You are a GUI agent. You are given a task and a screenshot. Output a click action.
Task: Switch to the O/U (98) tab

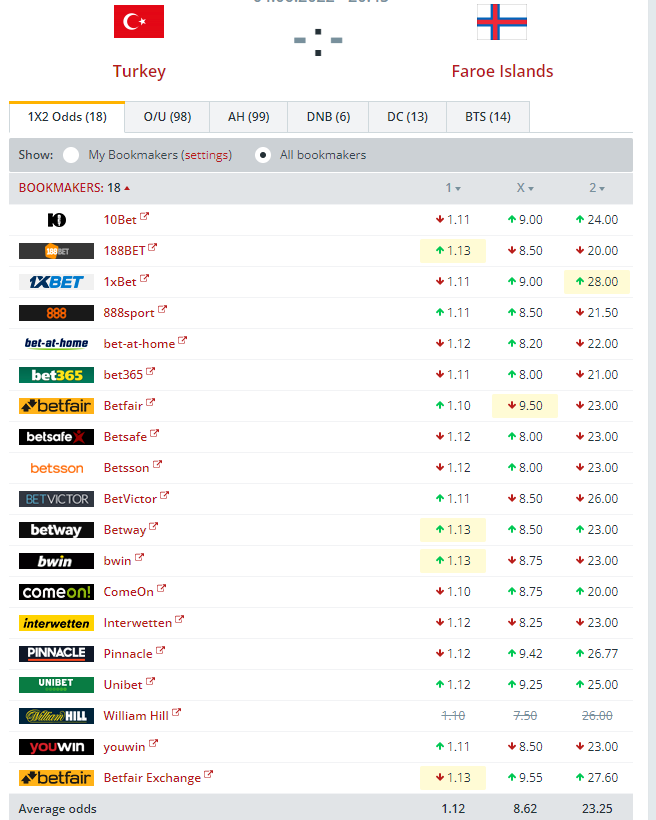click(167, 117)
